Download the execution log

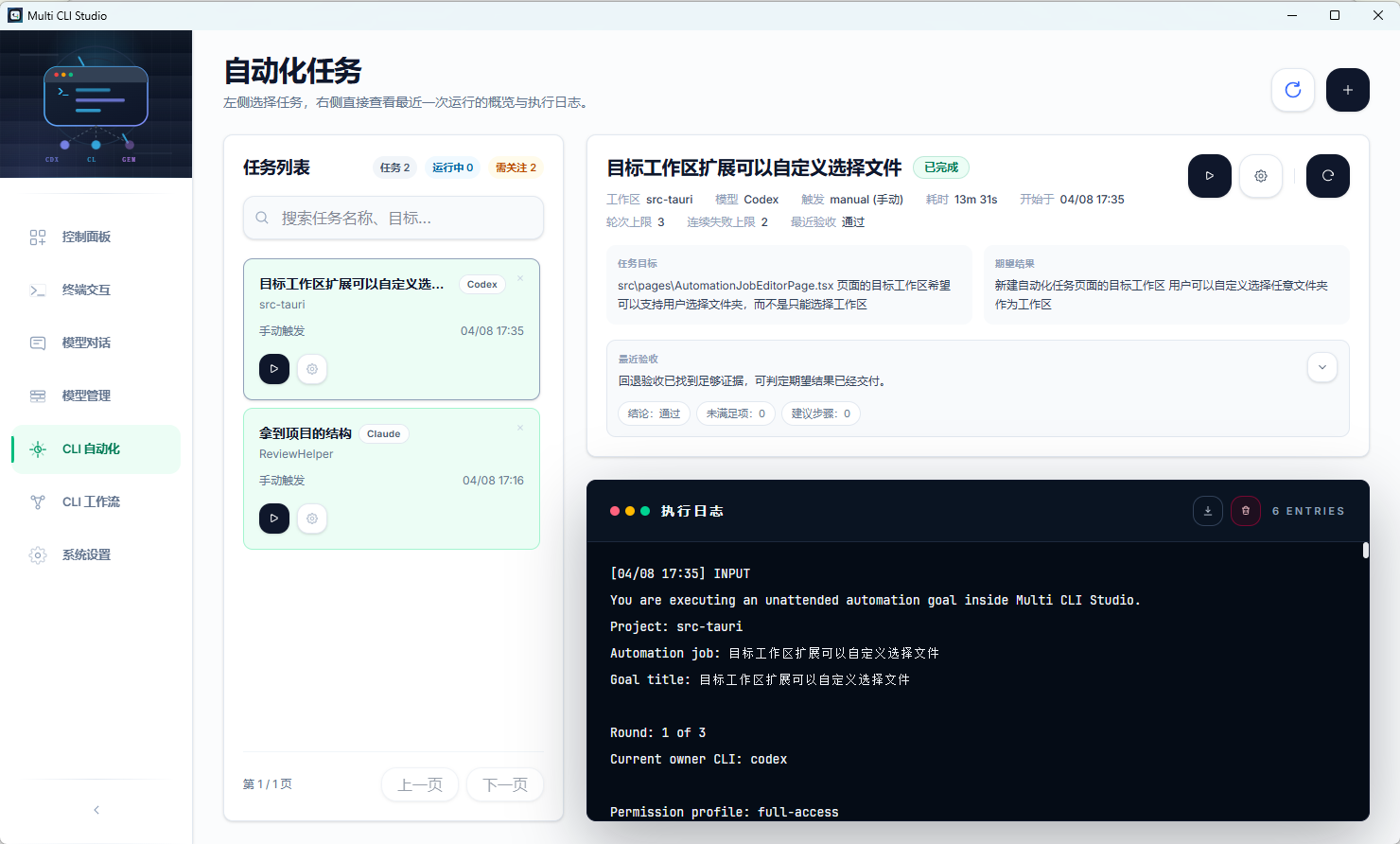click(1208, 511)
